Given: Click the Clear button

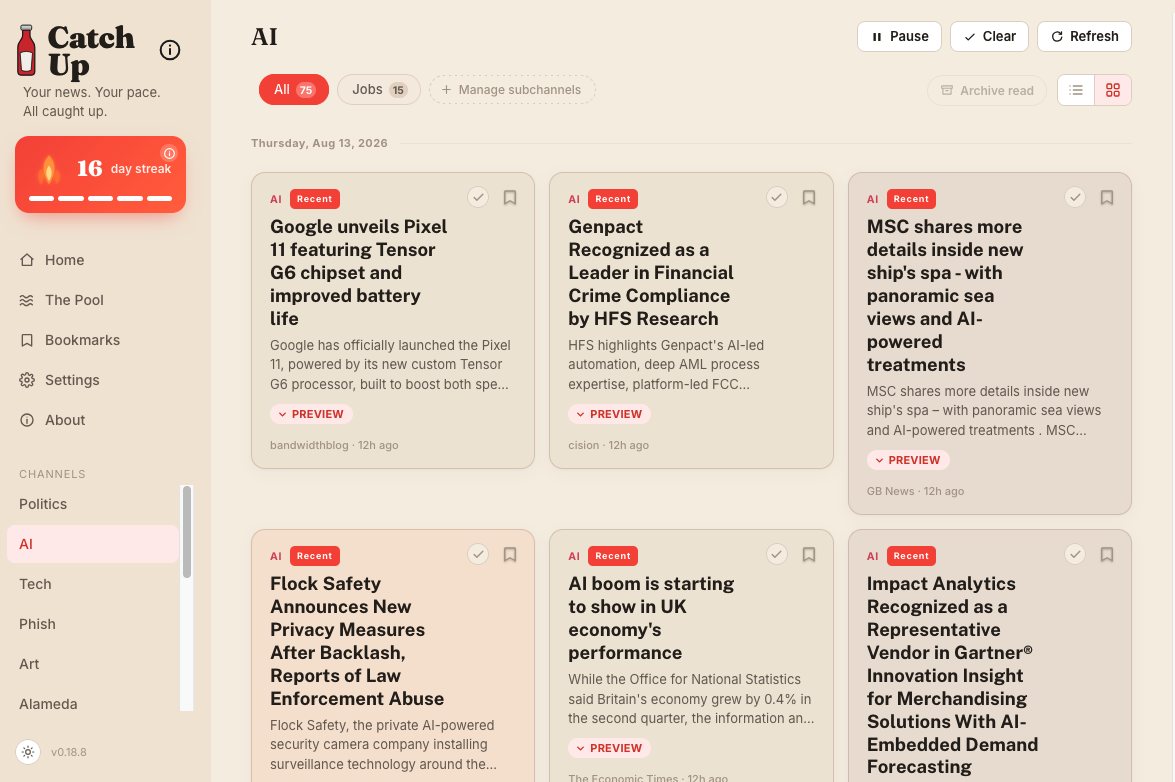Looking at the screenshot, I should (x=989, y=37).
